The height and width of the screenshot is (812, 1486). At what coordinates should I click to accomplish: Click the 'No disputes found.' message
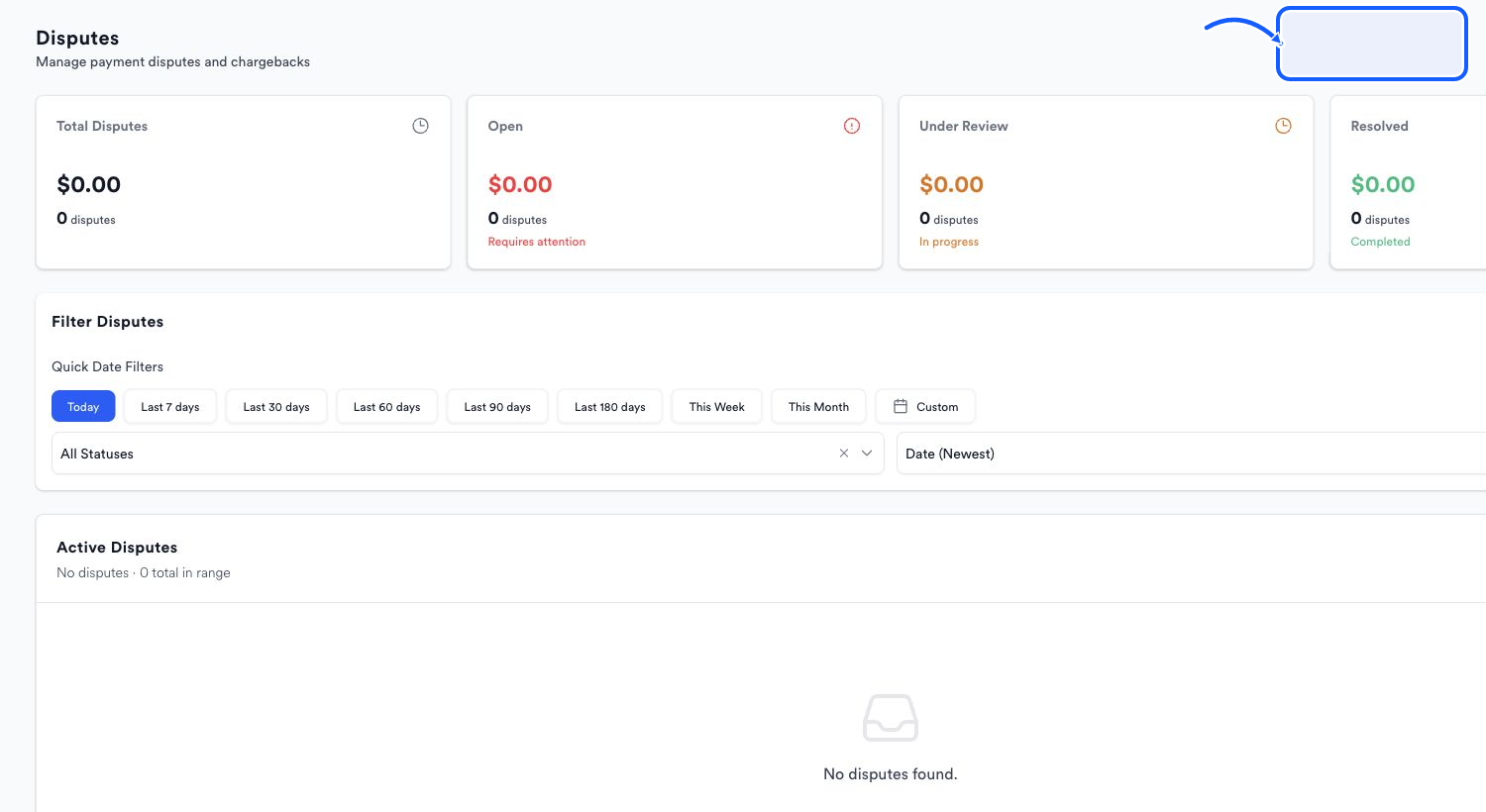click(891, 774)
